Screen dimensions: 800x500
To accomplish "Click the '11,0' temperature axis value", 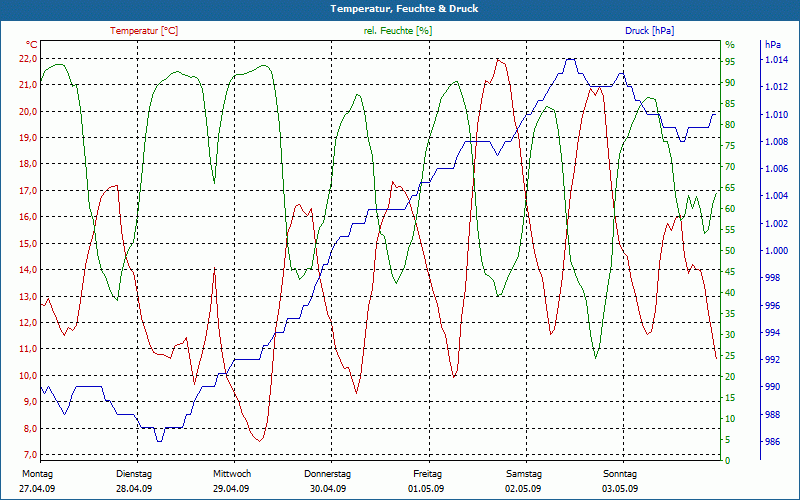I will click(x=28, y=349).
